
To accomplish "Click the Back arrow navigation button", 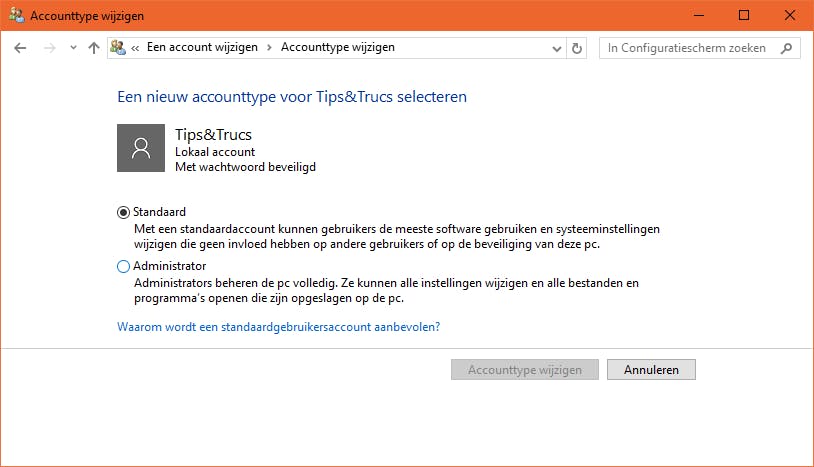I will (x=21, y=48).
